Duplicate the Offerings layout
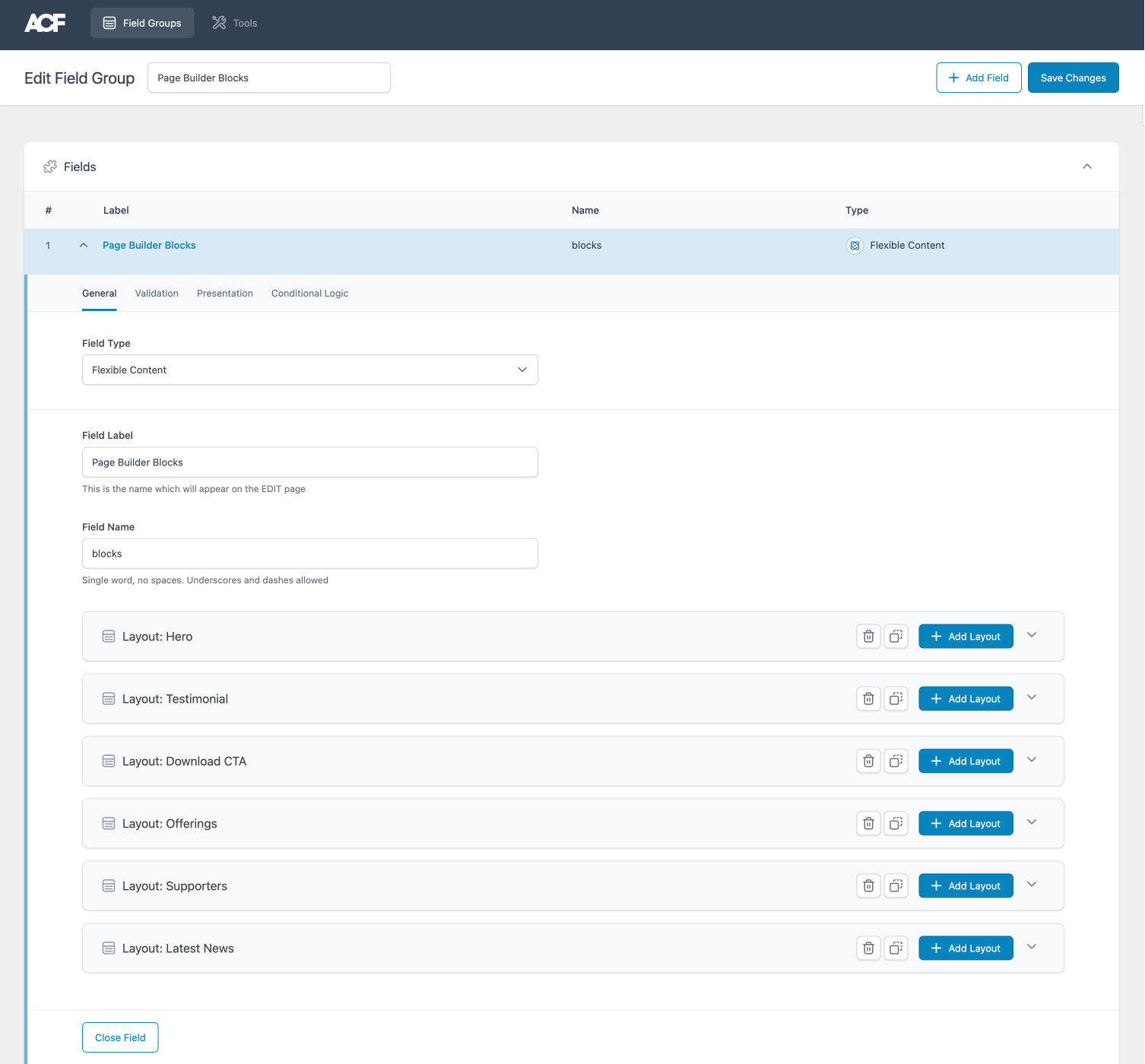This screenshot has width=1145, height=1064. [x=896, y=824]
